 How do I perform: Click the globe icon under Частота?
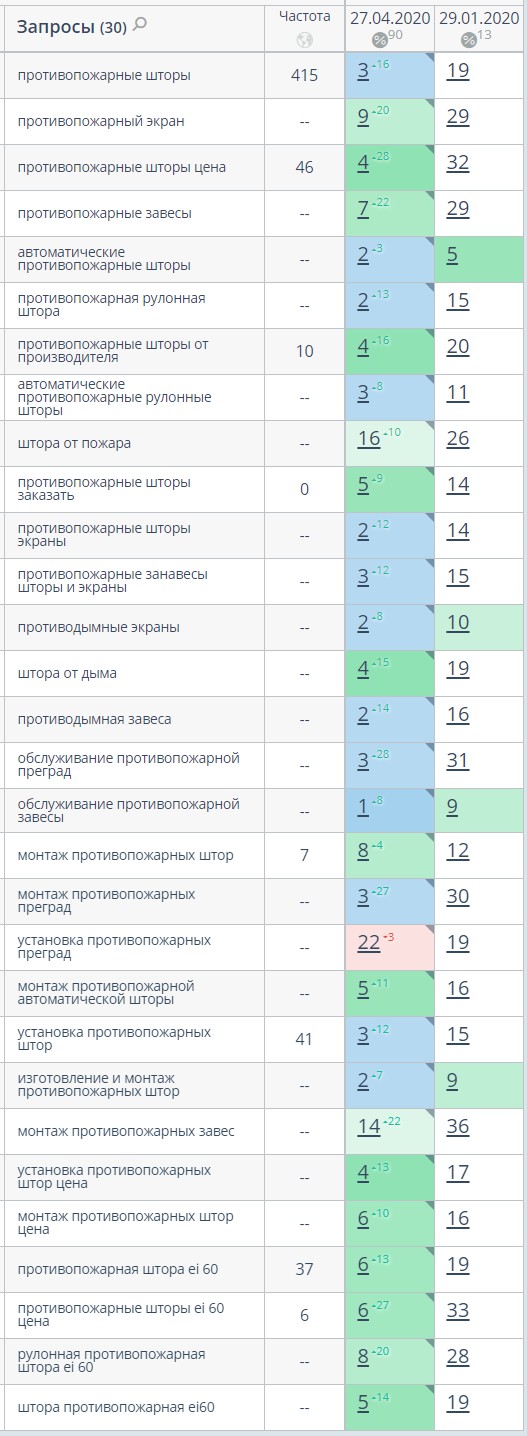click(305, 41)
